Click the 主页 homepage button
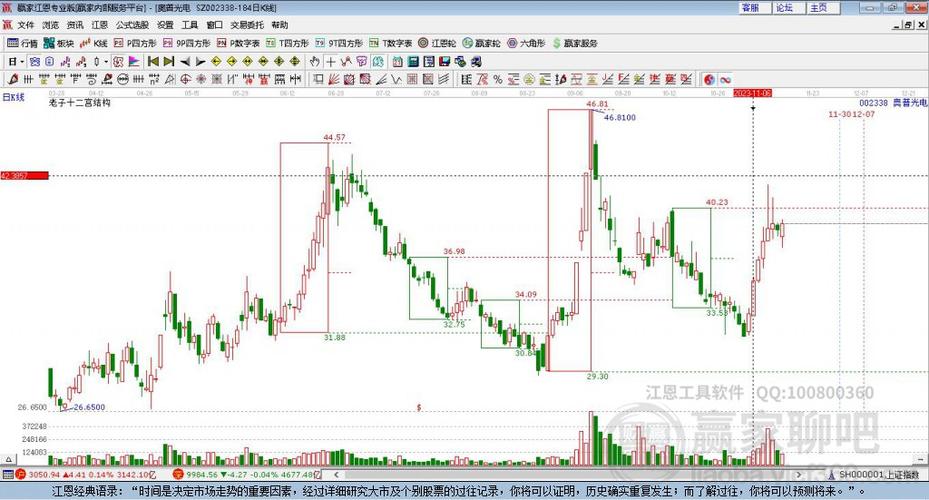 point(823,8)
